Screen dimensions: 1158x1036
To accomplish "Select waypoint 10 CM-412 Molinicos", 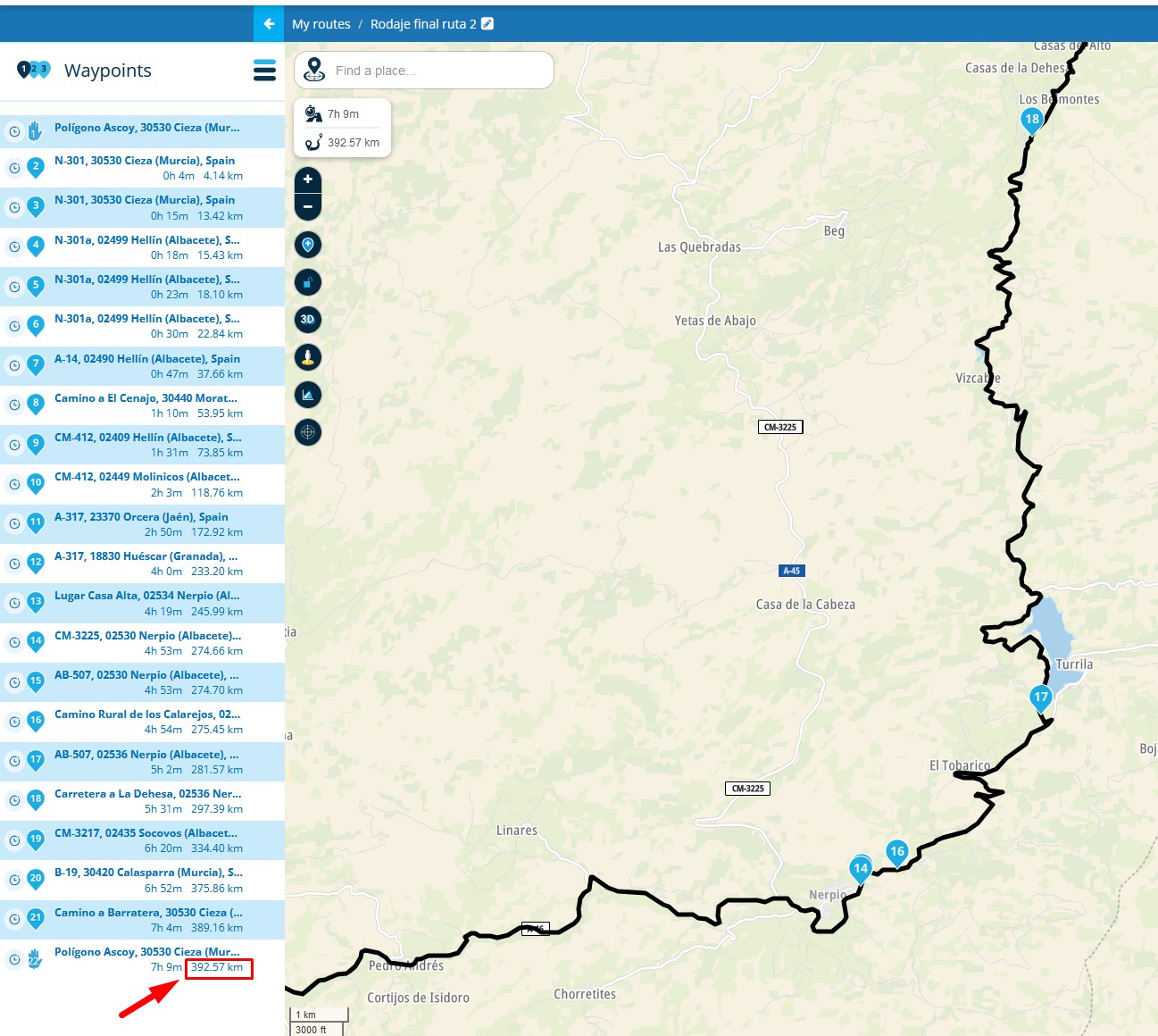I will pyautogui.click(x=142, y=484).
